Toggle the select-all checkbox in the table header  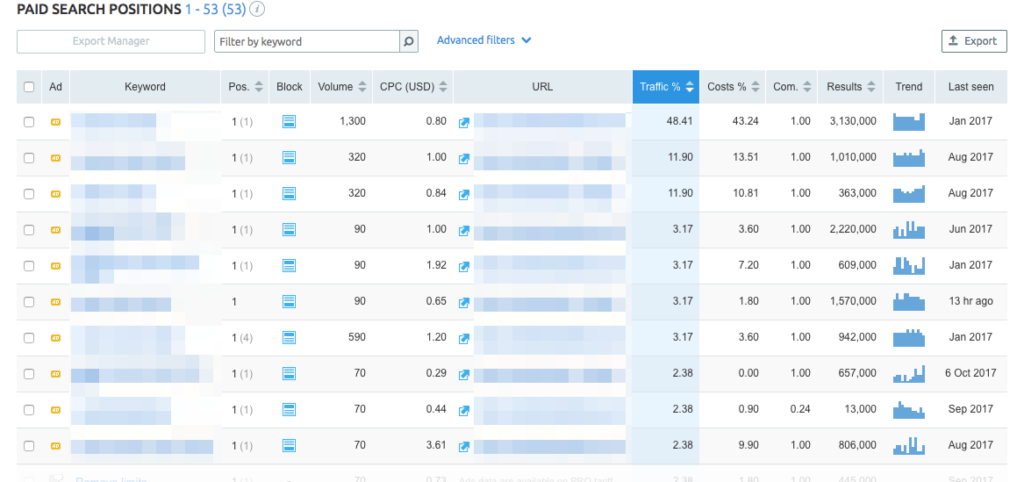pyautogui.click(x=29, y=86)
